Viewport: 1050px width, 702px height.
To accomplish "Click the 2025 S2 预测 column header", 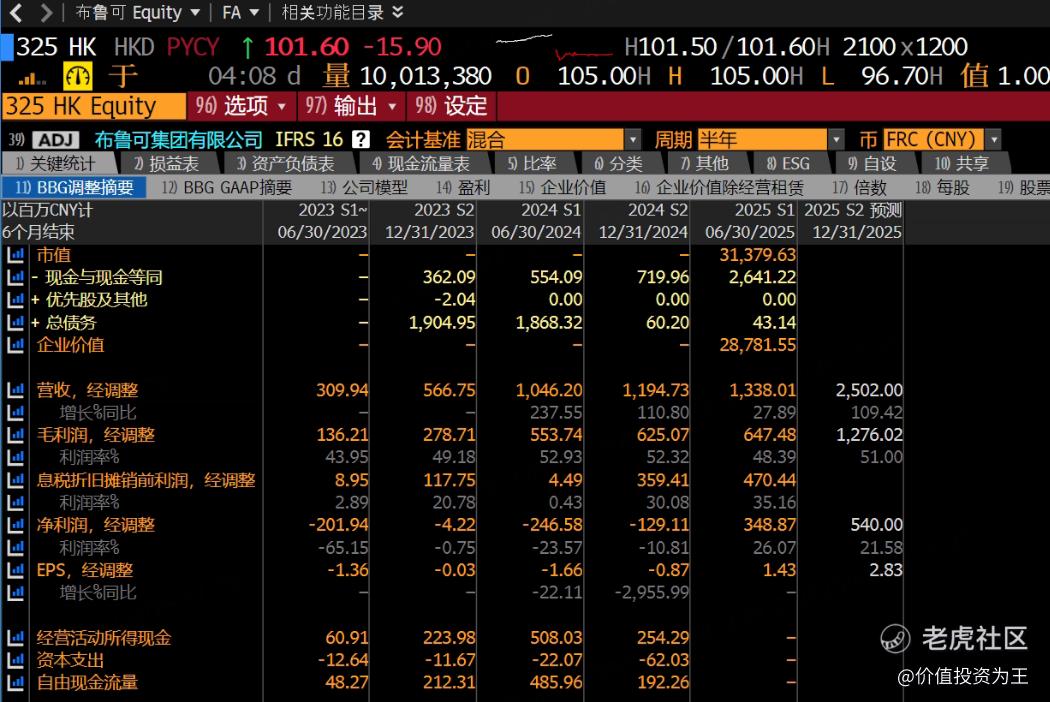I will click(851, 221).
